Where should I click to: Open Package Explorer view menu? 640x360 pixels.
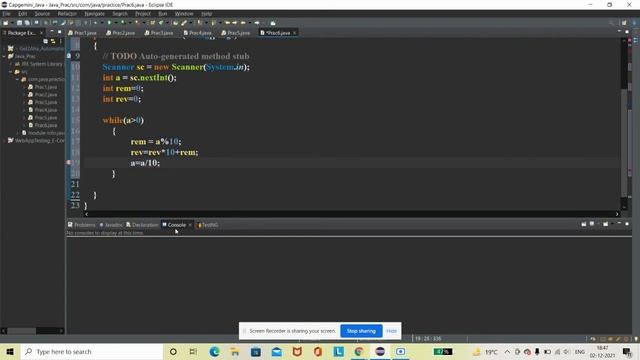click(x=60, y=41)
